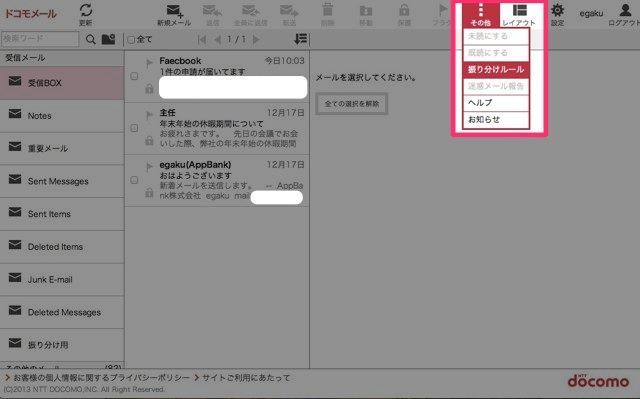Click lock icon on 主任 message

149,140
